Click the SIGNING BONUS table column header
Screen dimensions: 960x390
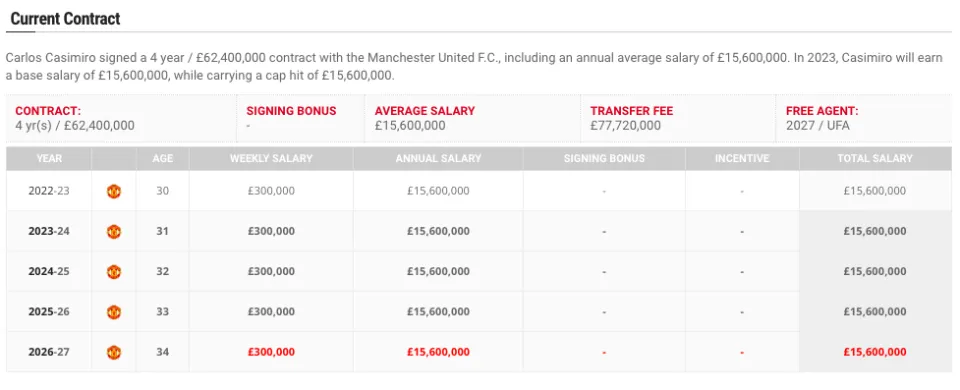(604, 159)
